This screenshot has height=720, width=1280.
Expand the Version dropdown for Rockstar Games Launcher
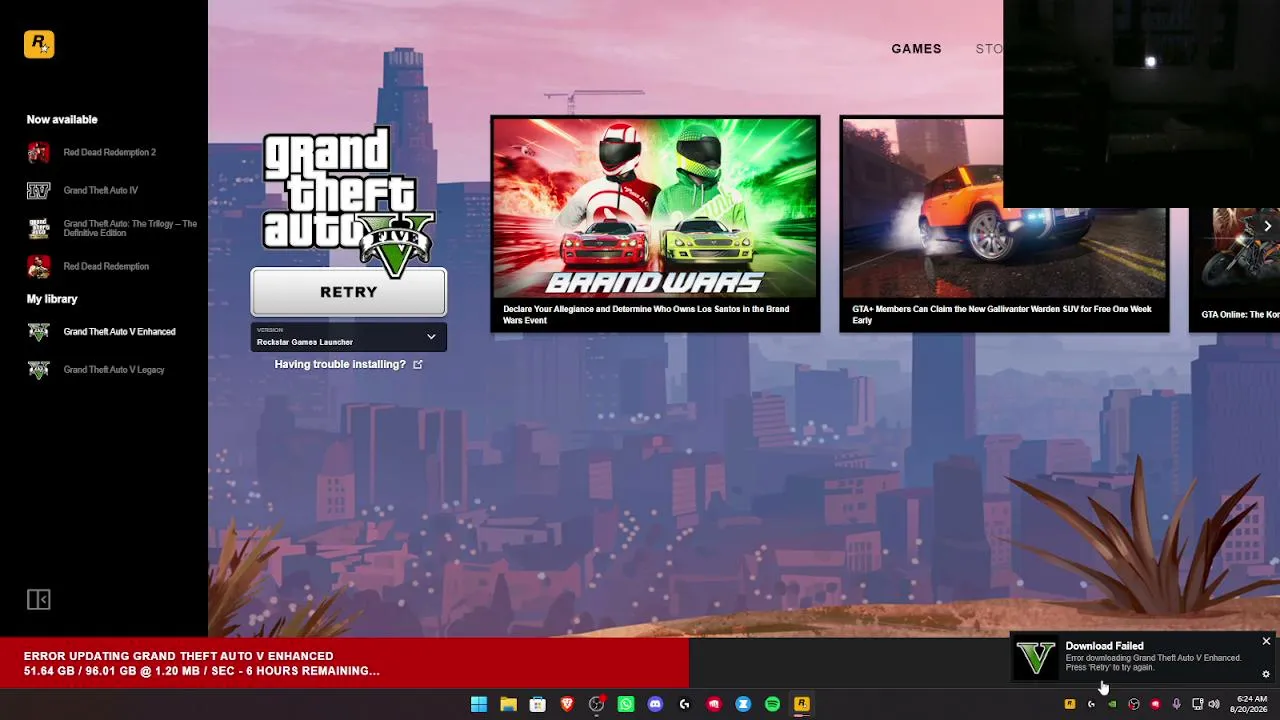click(x=349, y=337)
